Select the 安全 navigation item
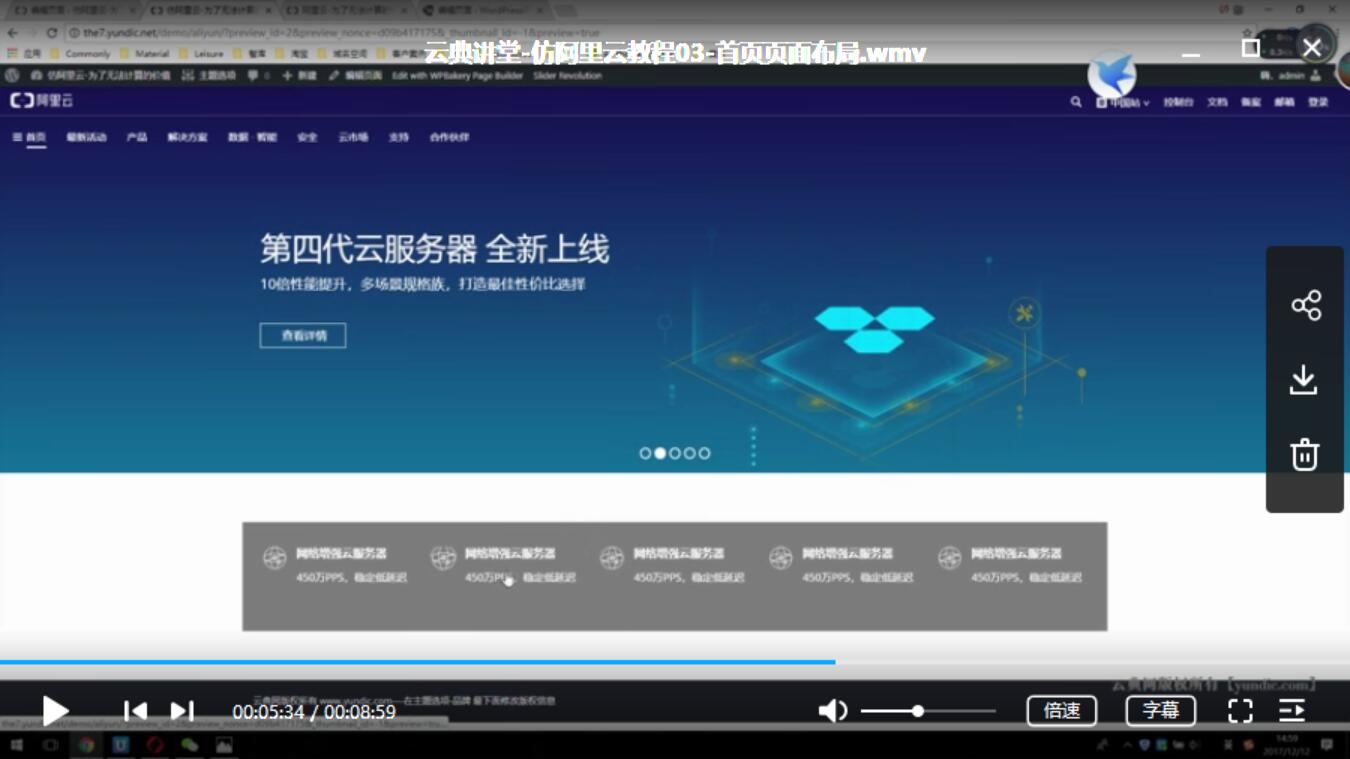This screenshot has width=1350, height=759. [307, 137]
